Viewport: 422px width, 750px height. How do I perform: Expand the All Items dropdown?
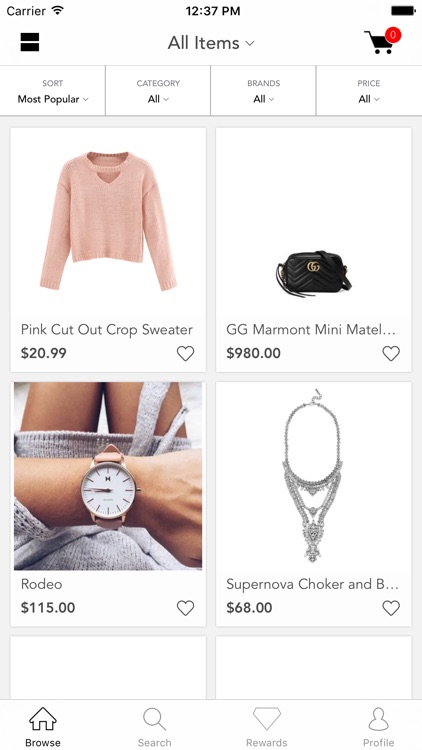[x=211, y=43]
